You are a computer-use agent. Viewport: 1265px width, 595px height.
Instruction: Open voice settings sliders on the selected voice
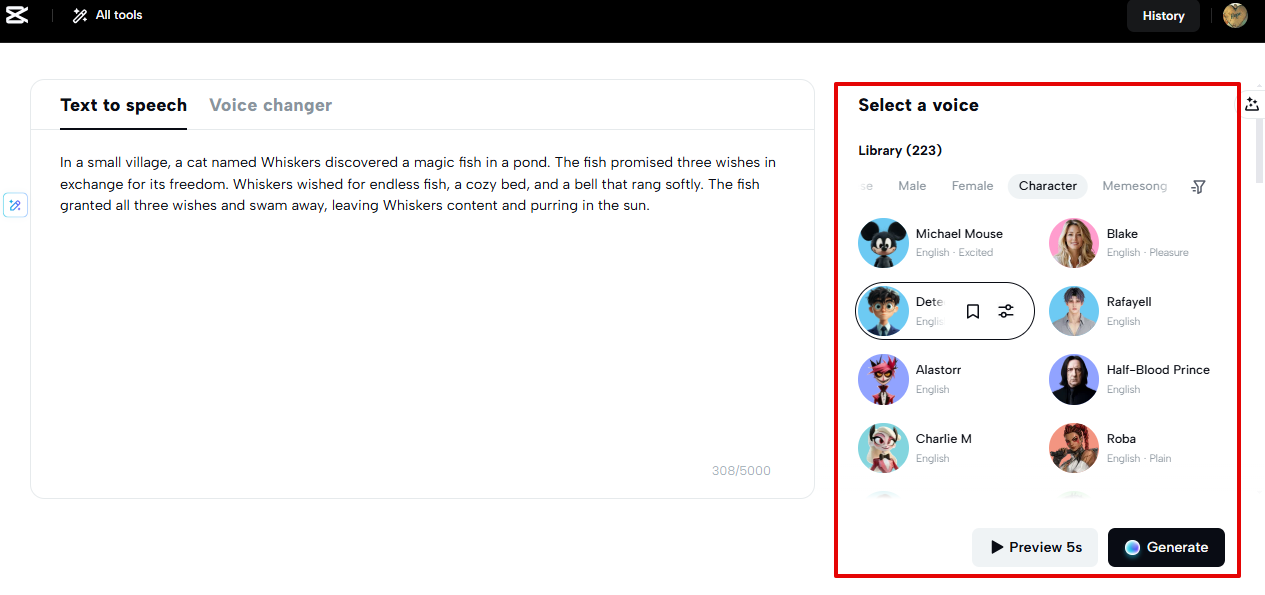1005,311
